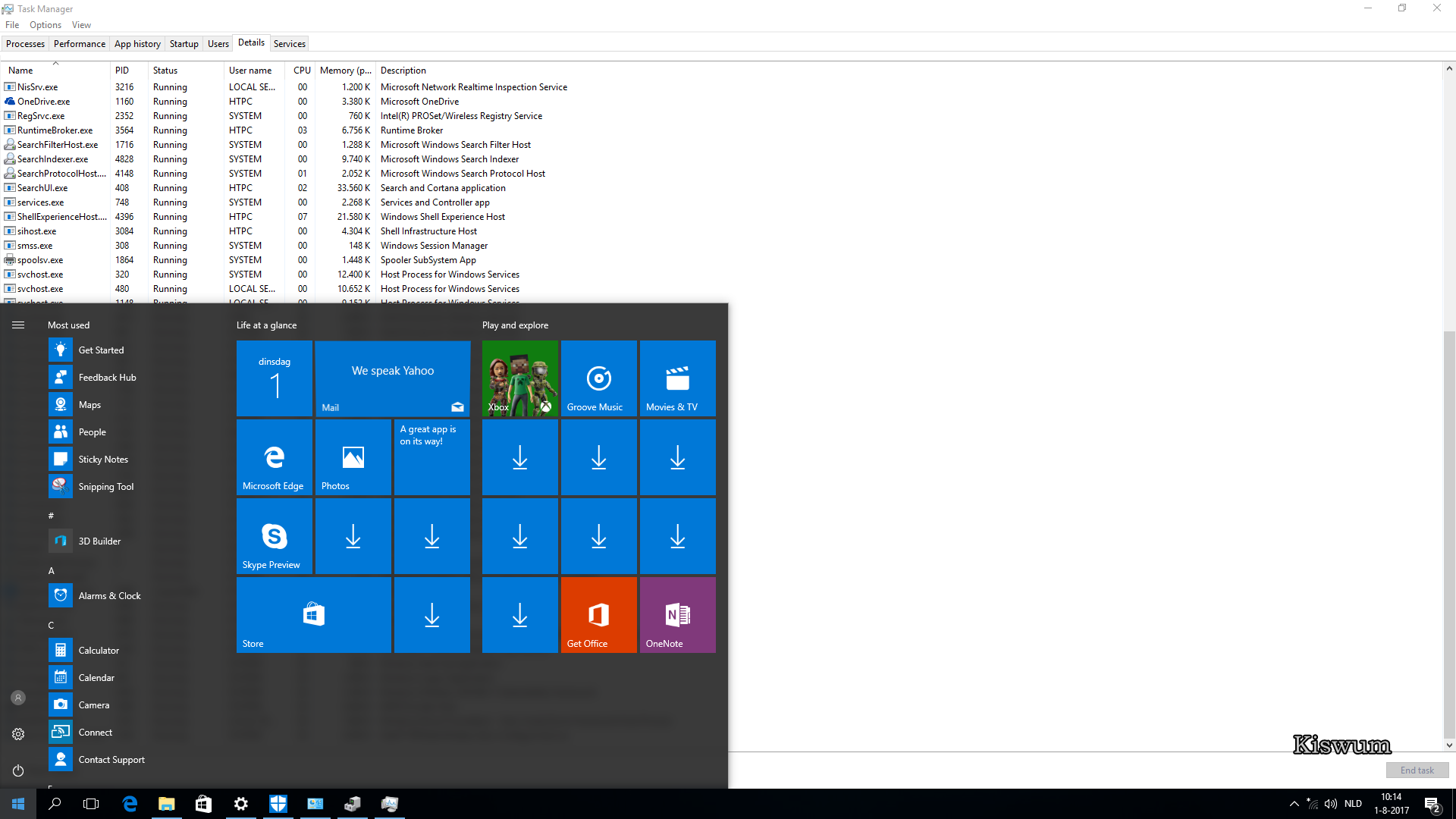Click the End task button
The width and height of the screenshot is (1456, 819).
click(x=1417, y=770)
